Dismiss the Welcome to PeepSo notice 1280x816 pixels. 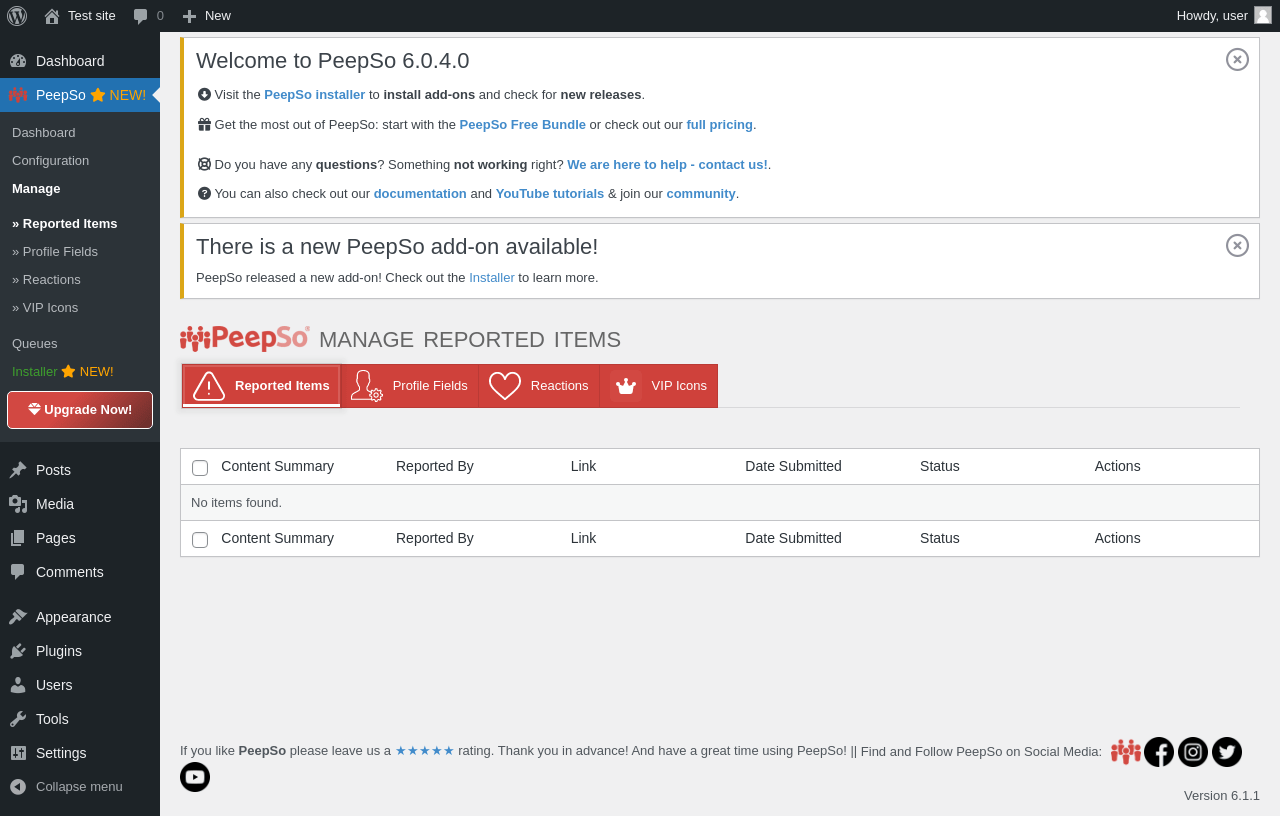tap(1237, 60)
